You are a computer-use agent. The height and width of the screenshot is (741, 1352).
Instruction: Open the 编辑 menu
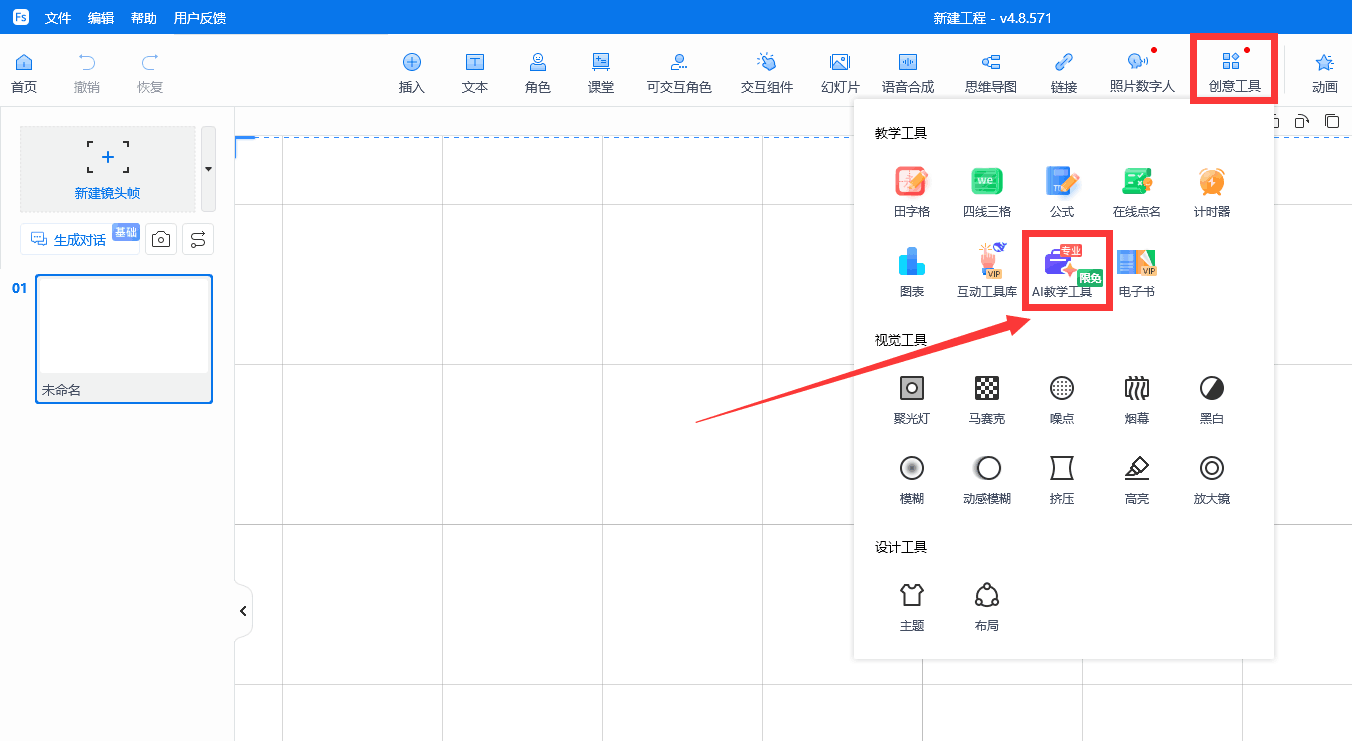(101, 18)
